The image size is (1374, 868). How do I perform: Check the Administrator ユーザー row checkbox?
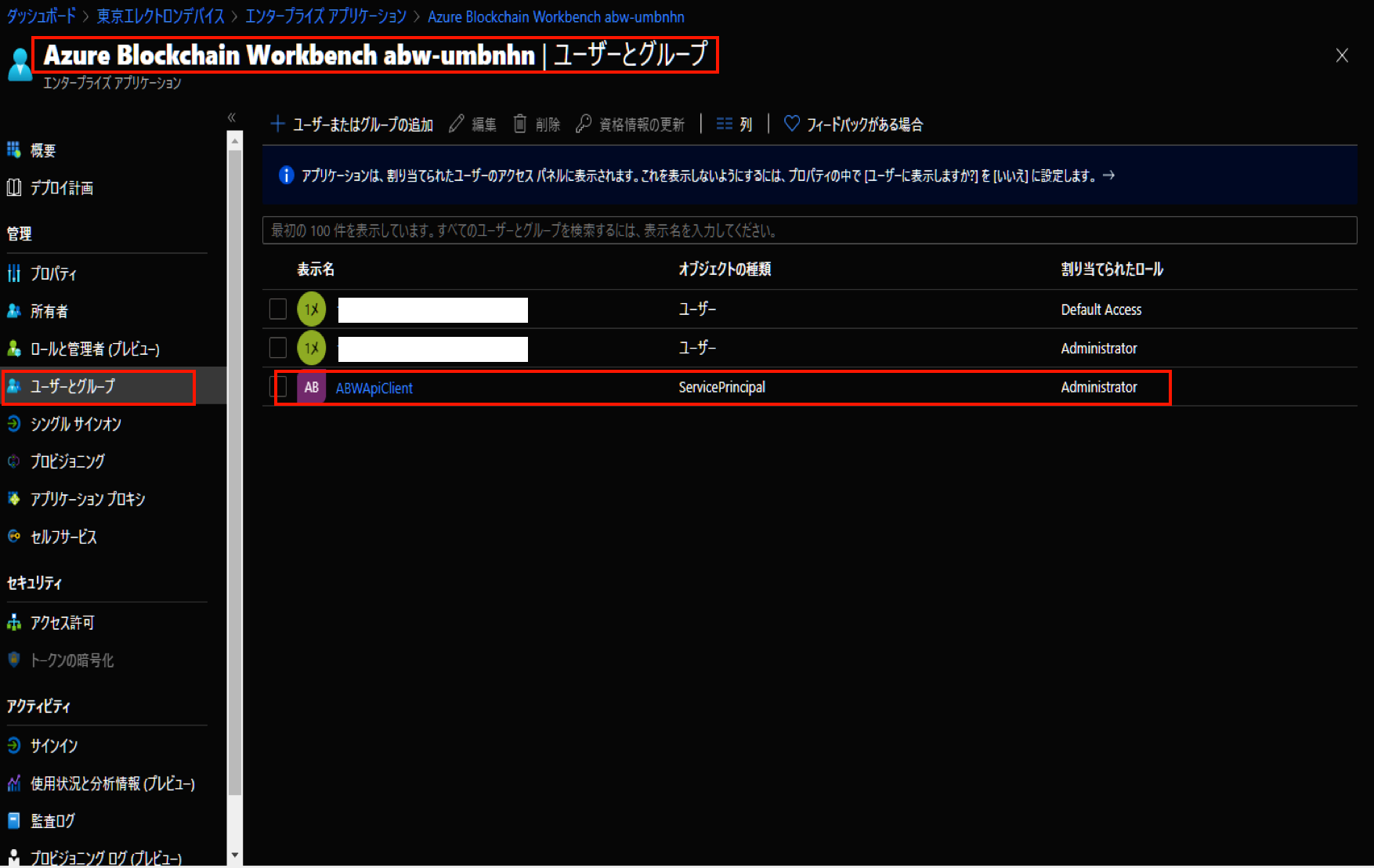[278, 347]
